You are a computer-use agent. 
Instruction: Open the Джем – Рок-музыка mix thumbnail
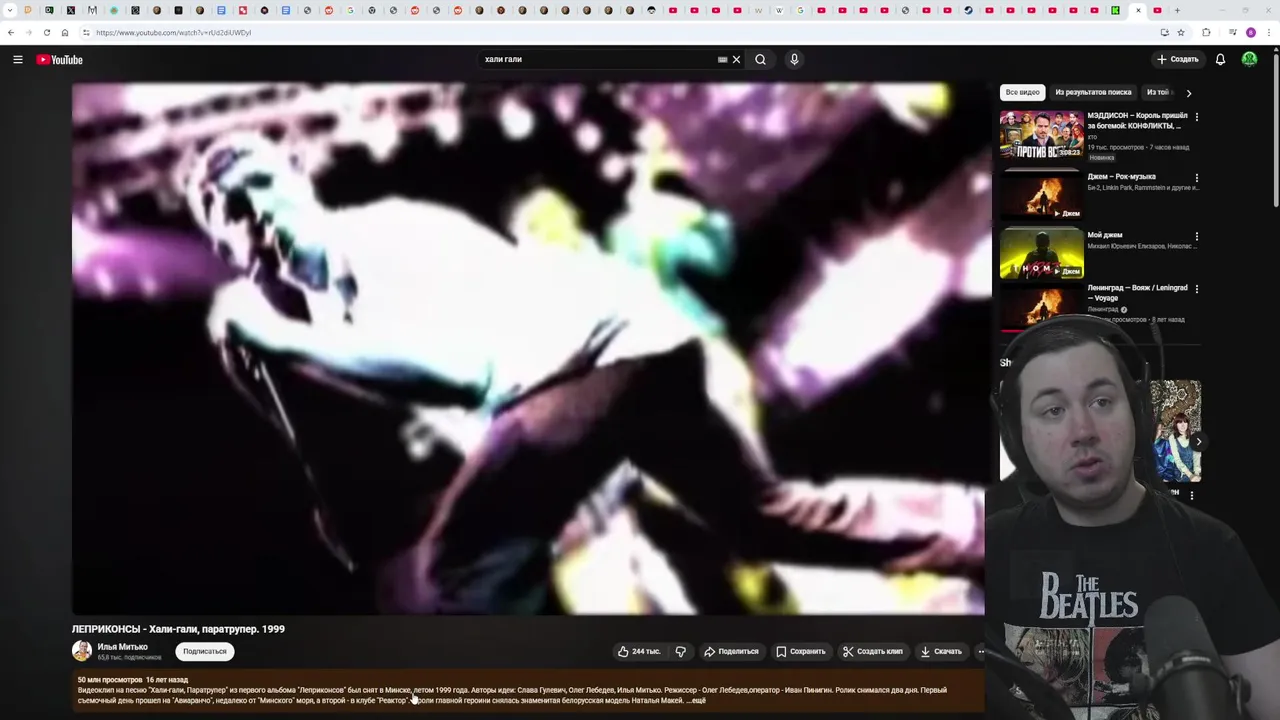1041,195
